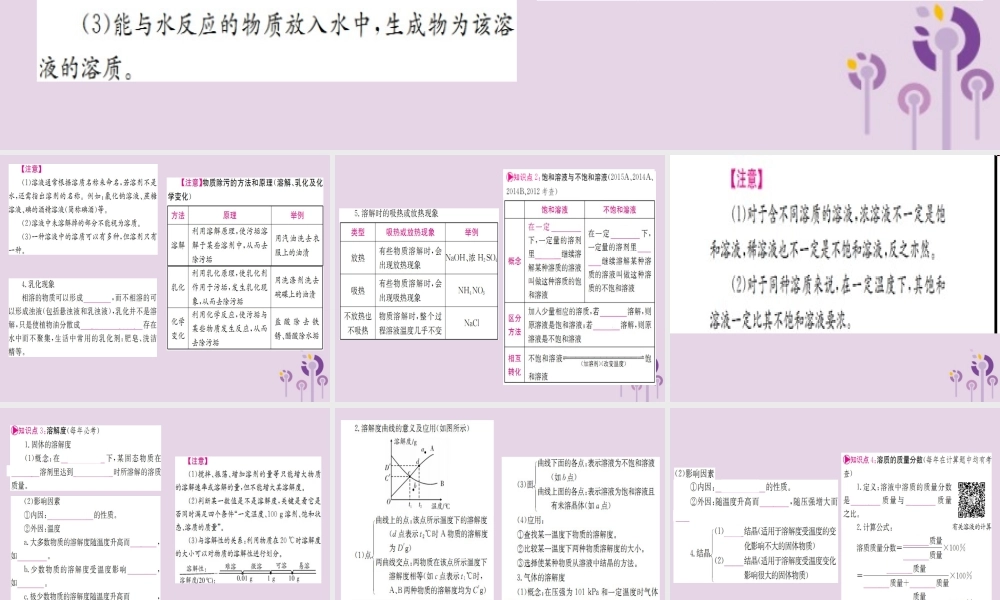Click the 区分方法 row label
This screenshot has width=1000, height=600.
pyautogui.click(x=515, y=325)
